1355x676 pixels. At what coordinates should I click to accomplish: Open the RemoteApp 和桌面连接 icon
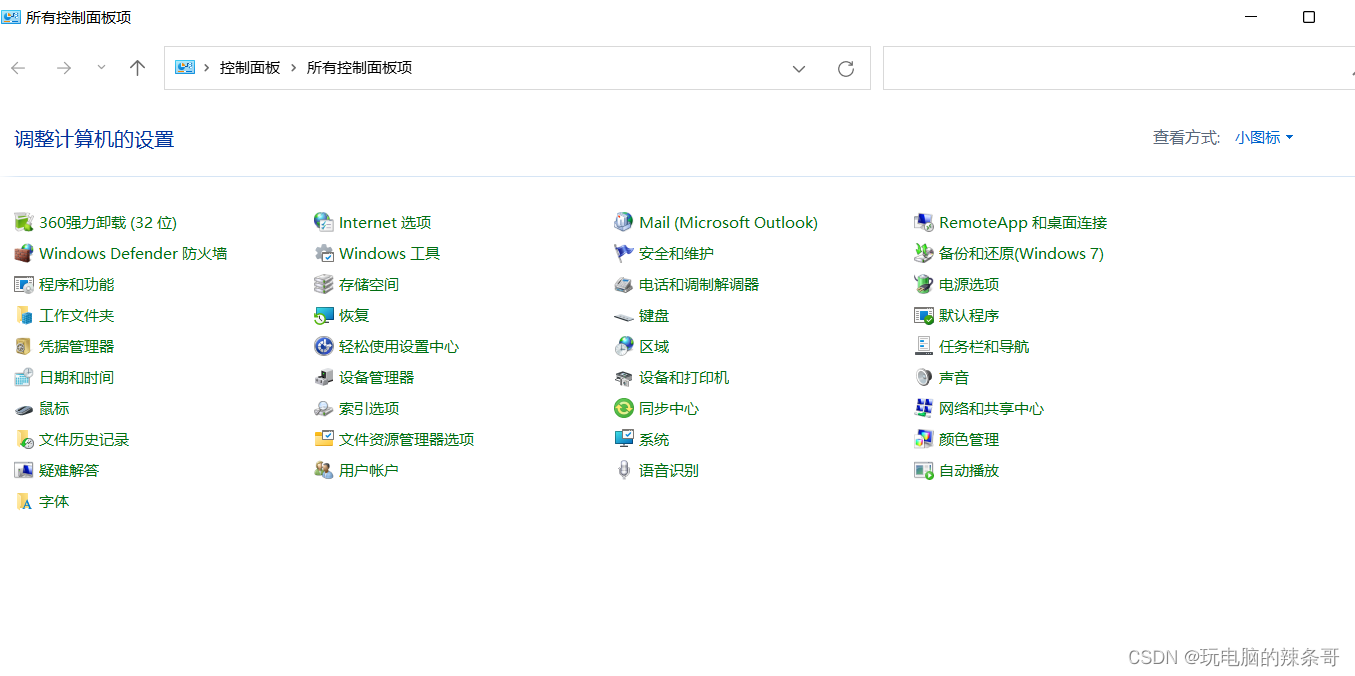924,222
